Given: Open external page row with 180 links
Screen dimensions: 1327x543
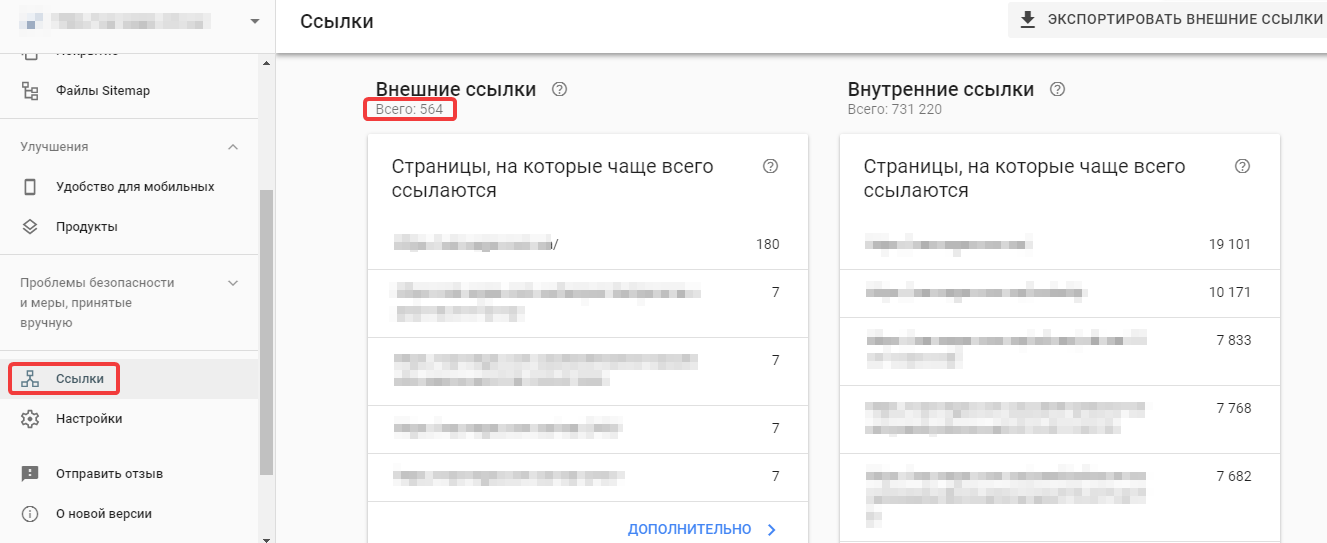Looking at the screenshot, I should click(588, 245).
